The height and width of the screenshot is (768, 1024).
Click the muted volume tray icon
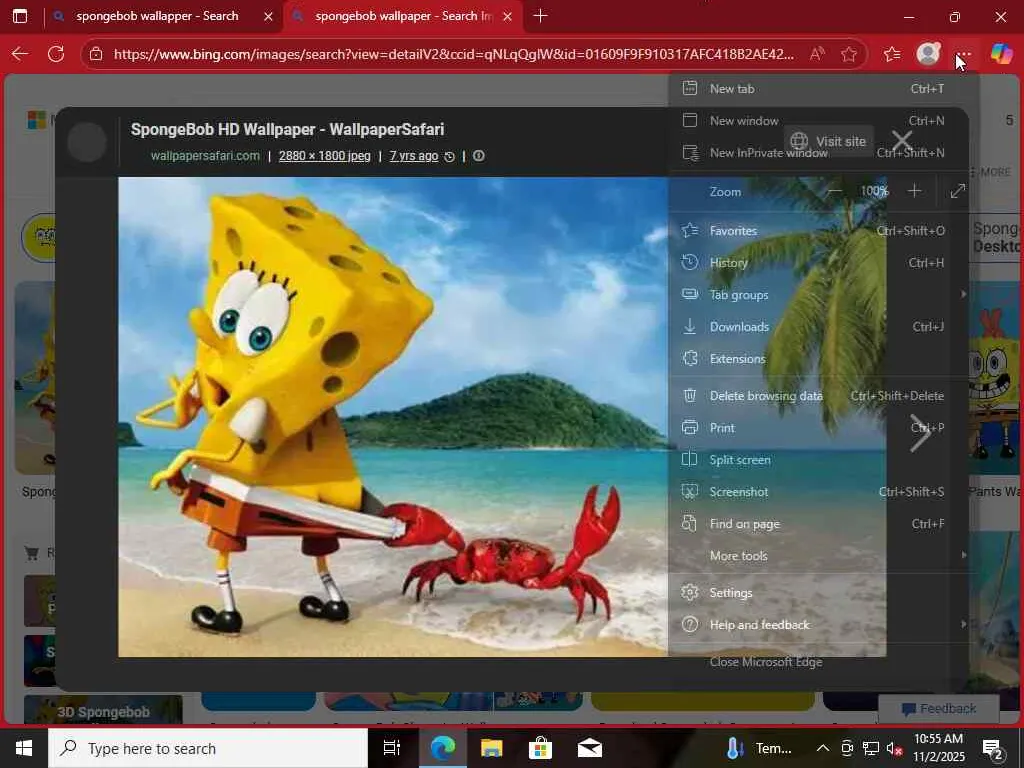pyautogui.click(x=895, y=748)
